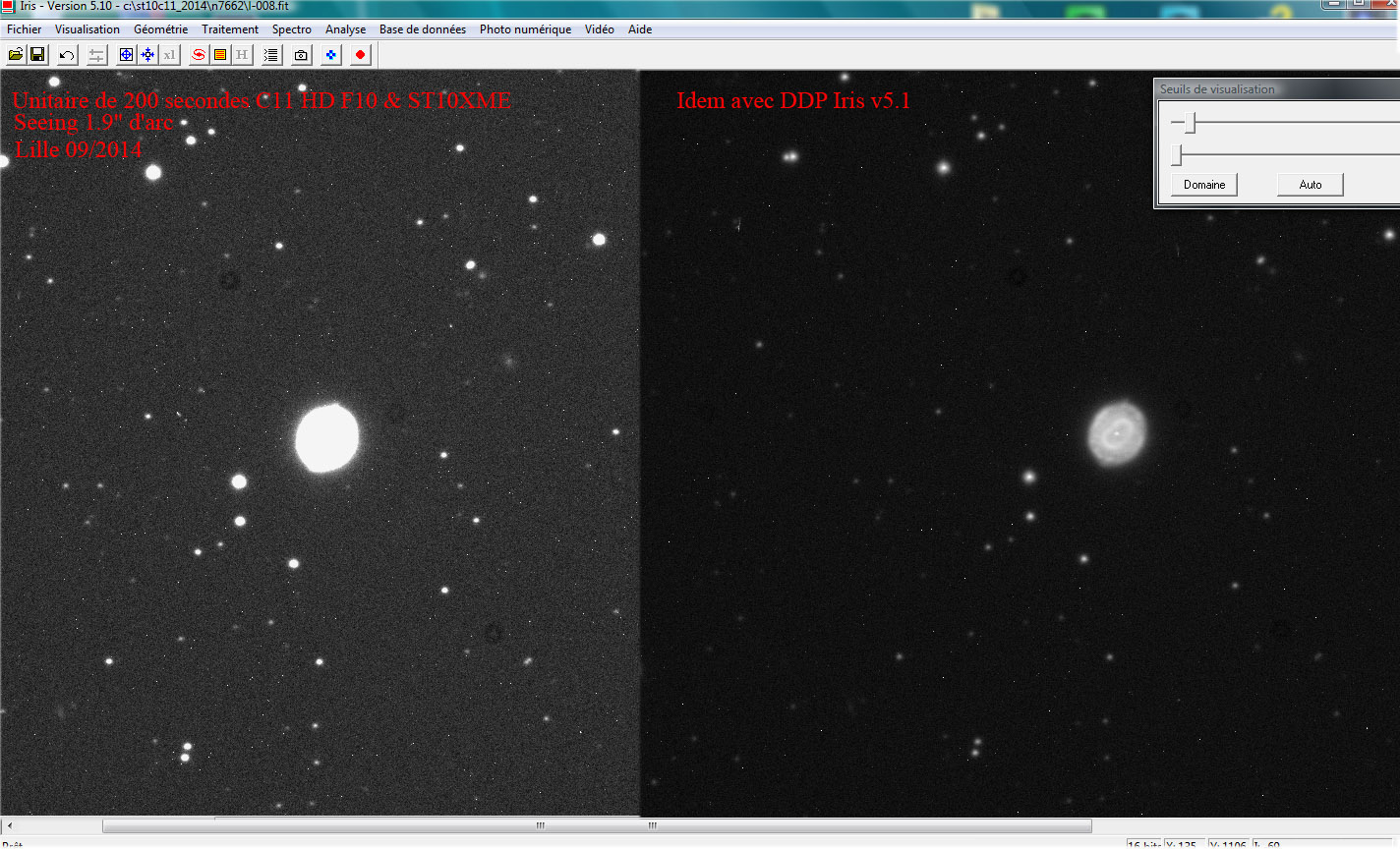Open the Photo numérique menu

click(525, 29)
